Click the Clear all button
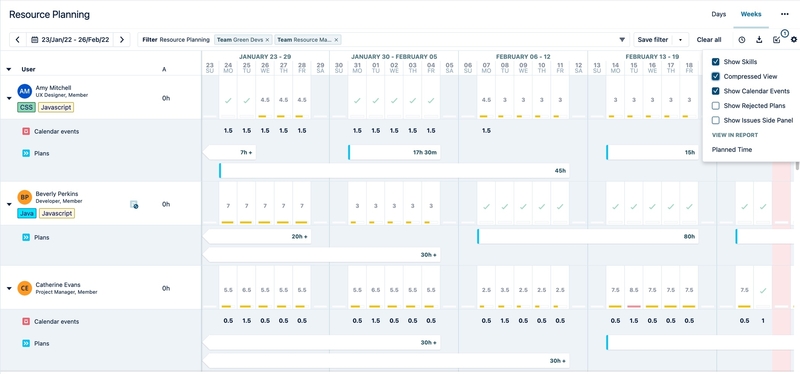Viewport: 800px width, 374px height. click(709, 40)
